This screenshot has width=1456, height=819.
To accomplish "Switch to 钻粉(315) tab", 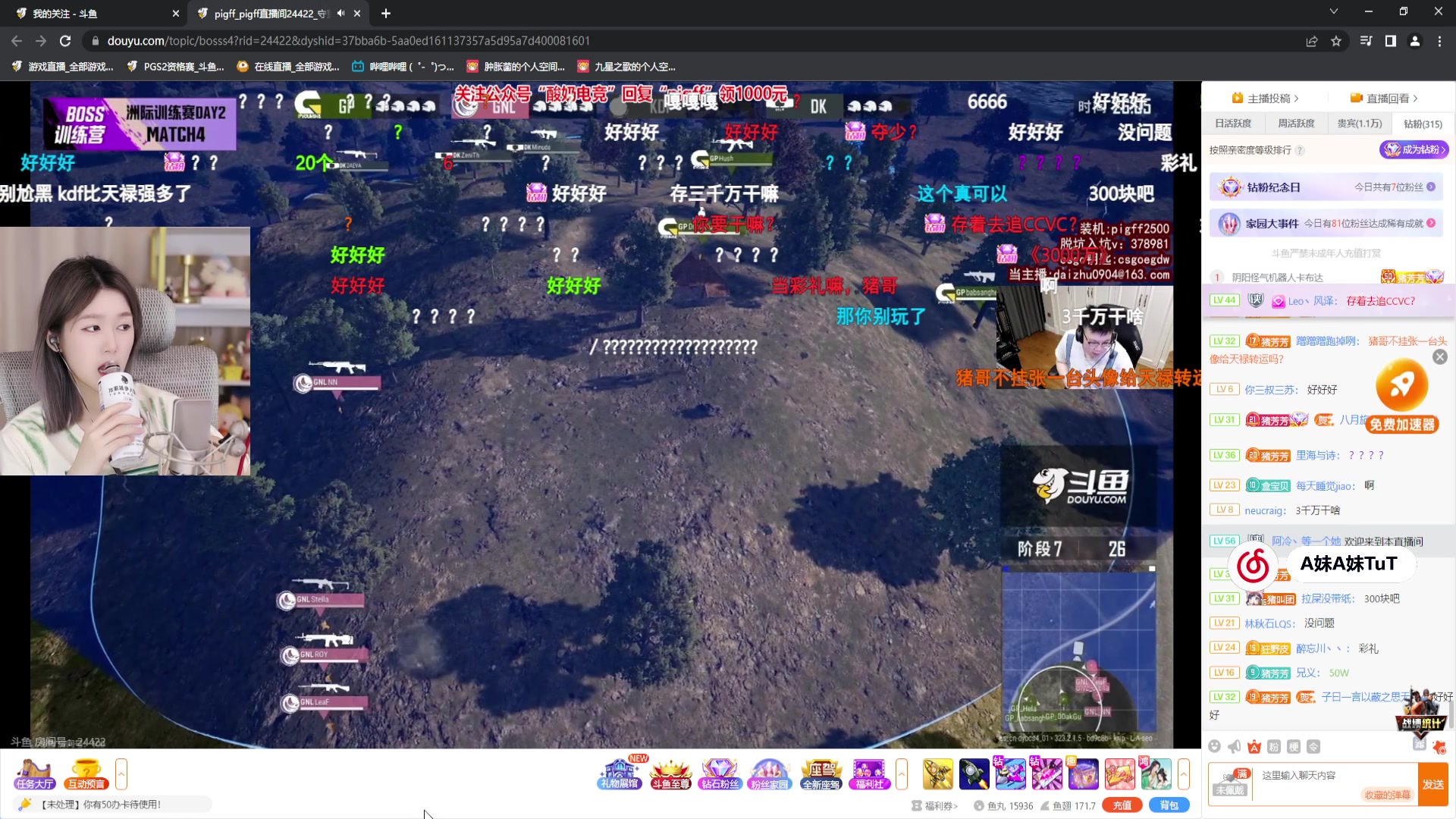I will [1423, 124].
